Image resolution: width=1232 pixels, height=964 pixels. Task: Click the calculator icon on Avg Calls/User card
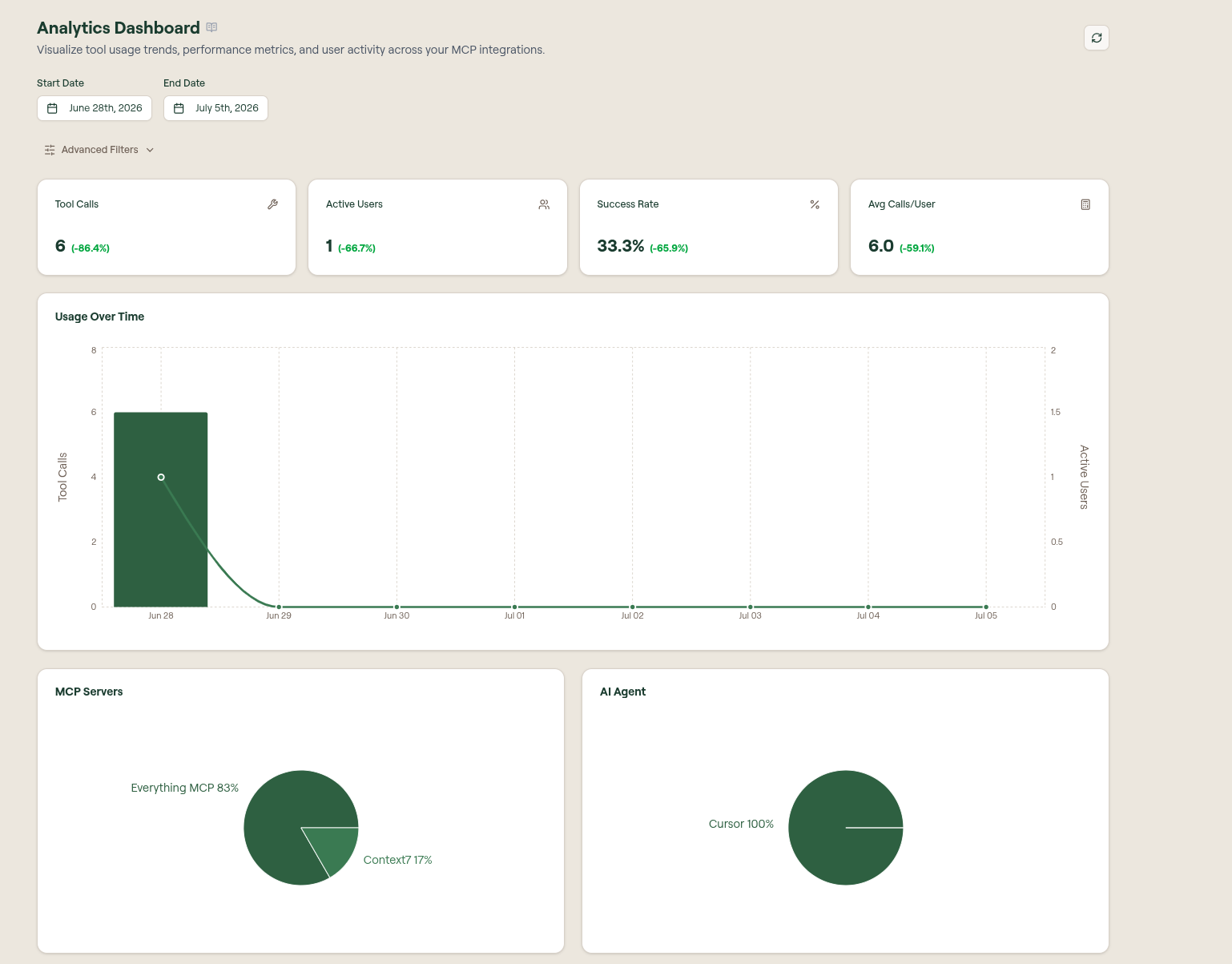pyautogui.click(x=1085, y=204)
